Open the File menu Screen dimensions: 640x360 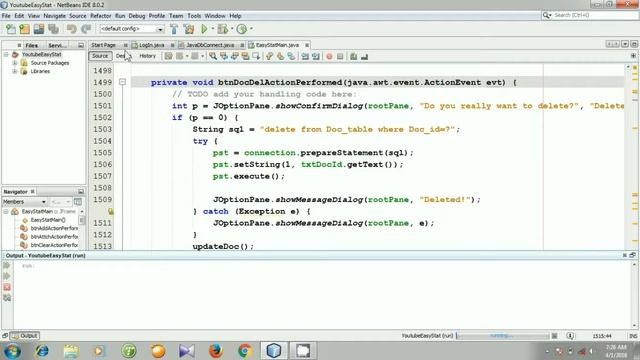pos(6,16)
